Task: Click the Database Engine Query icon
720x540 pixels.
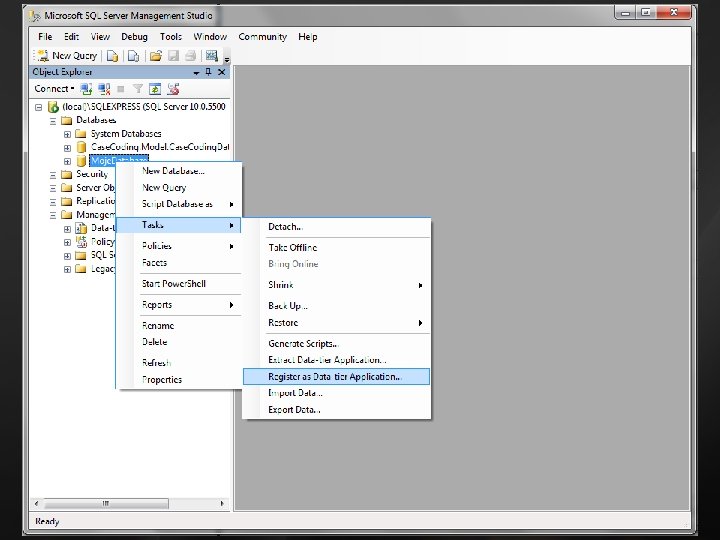Action: 112,56
